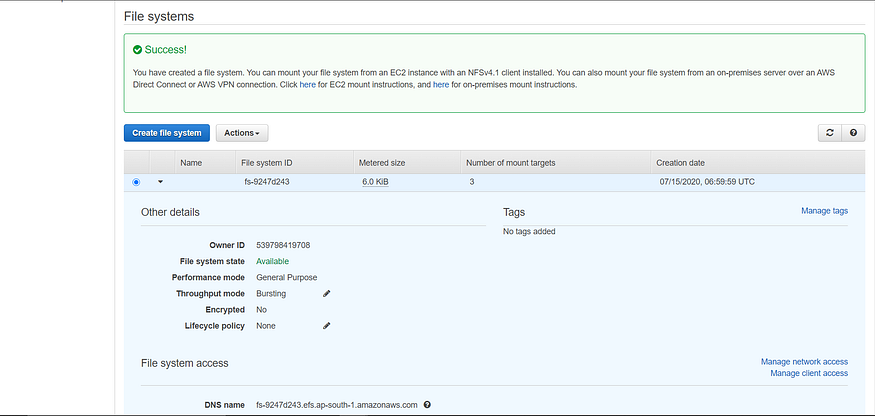Viewport: 875px width, 416px height.
Task: Click the creation date 07/15/2020 cell
Action: click(x=707, y=182)
